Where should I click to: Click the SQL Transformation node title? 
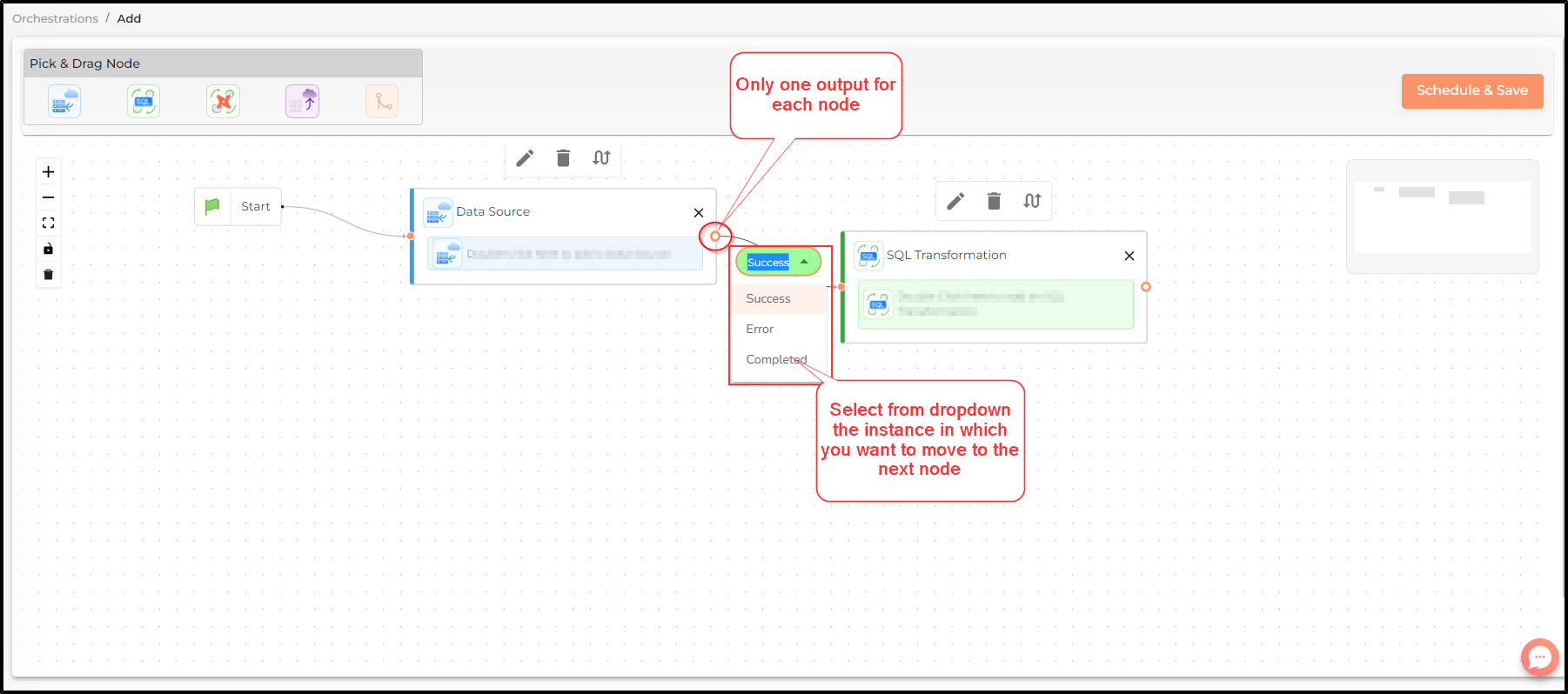947,255
